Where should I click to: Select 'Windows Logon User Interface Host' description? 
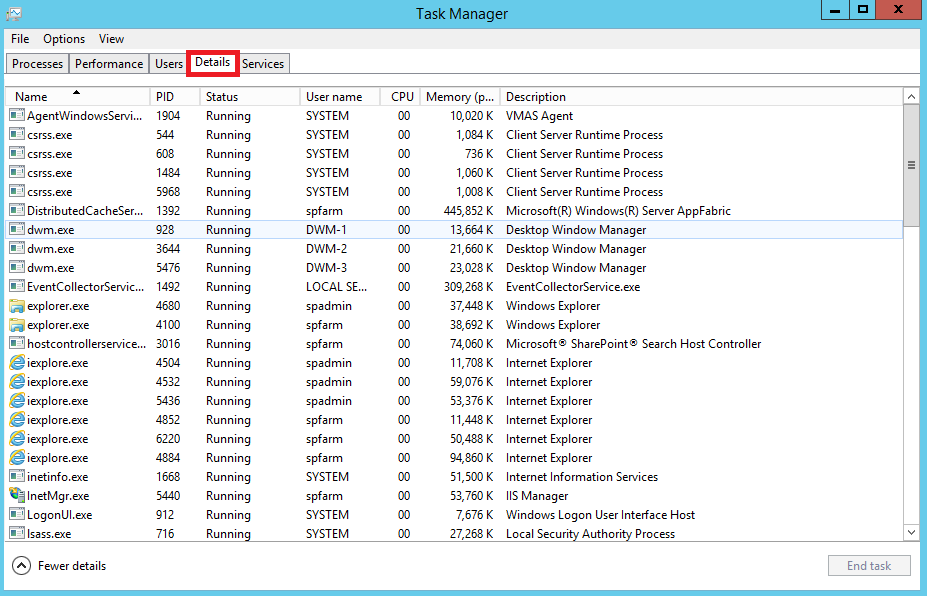(600, 514)
